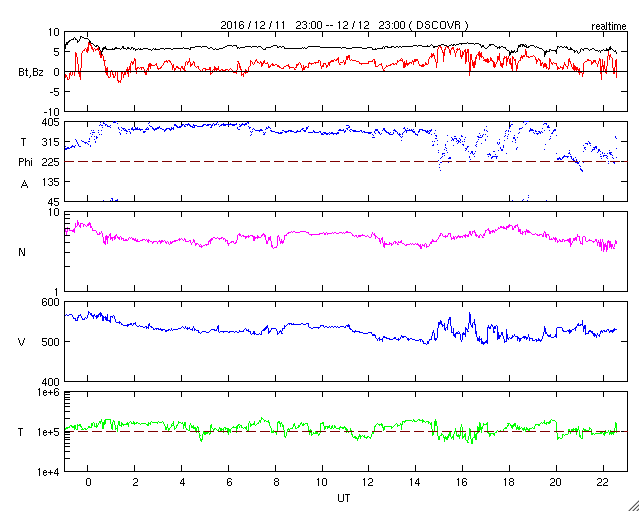Click the '225' tick label
The height and width of the screenshot is (512, 640).
coord(51,162)
